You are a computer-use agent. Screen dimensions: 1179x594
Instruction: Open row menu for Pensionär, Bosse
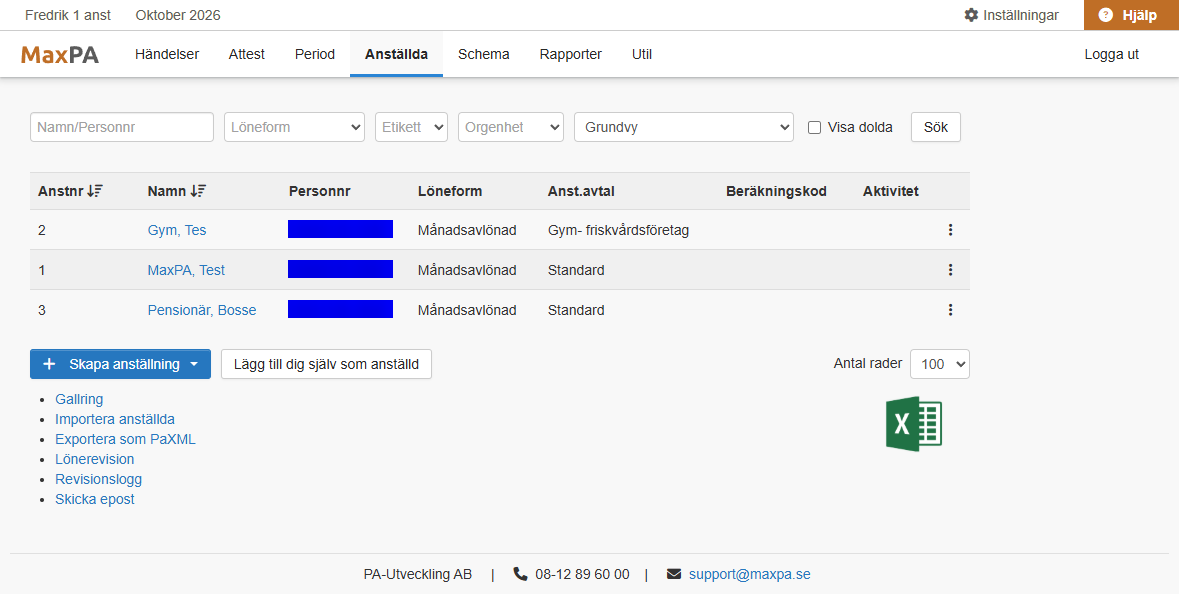pos(950,310)
